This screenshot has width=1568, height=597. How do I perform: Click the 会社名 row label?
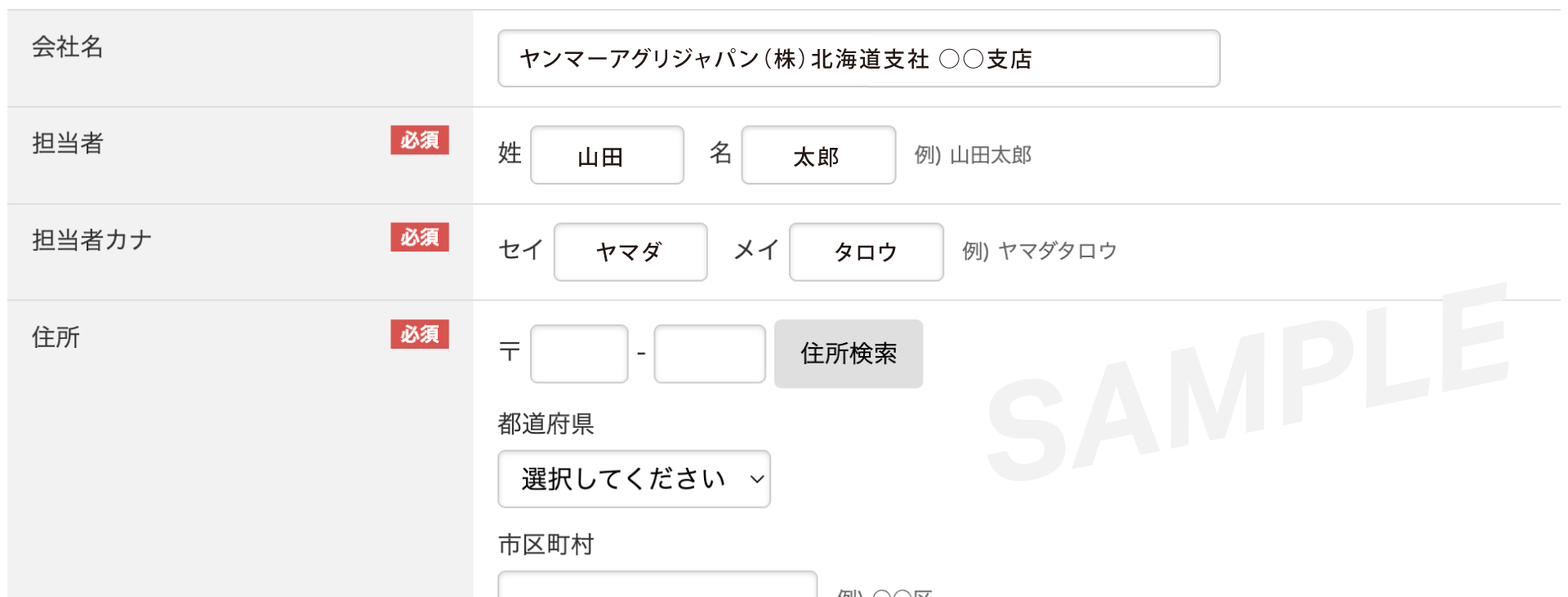65,48
